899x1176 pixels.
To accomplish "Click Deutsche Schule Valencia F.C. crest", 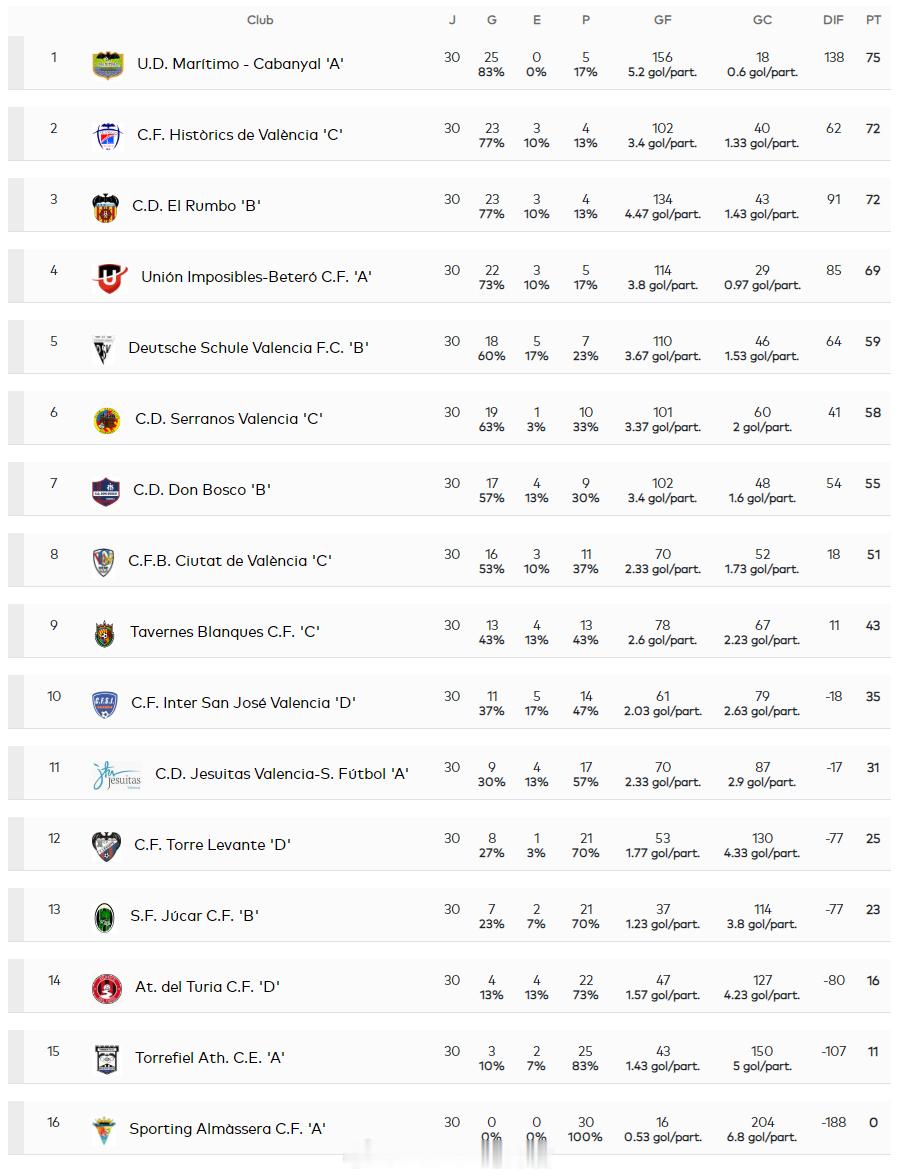I will 102,349.
